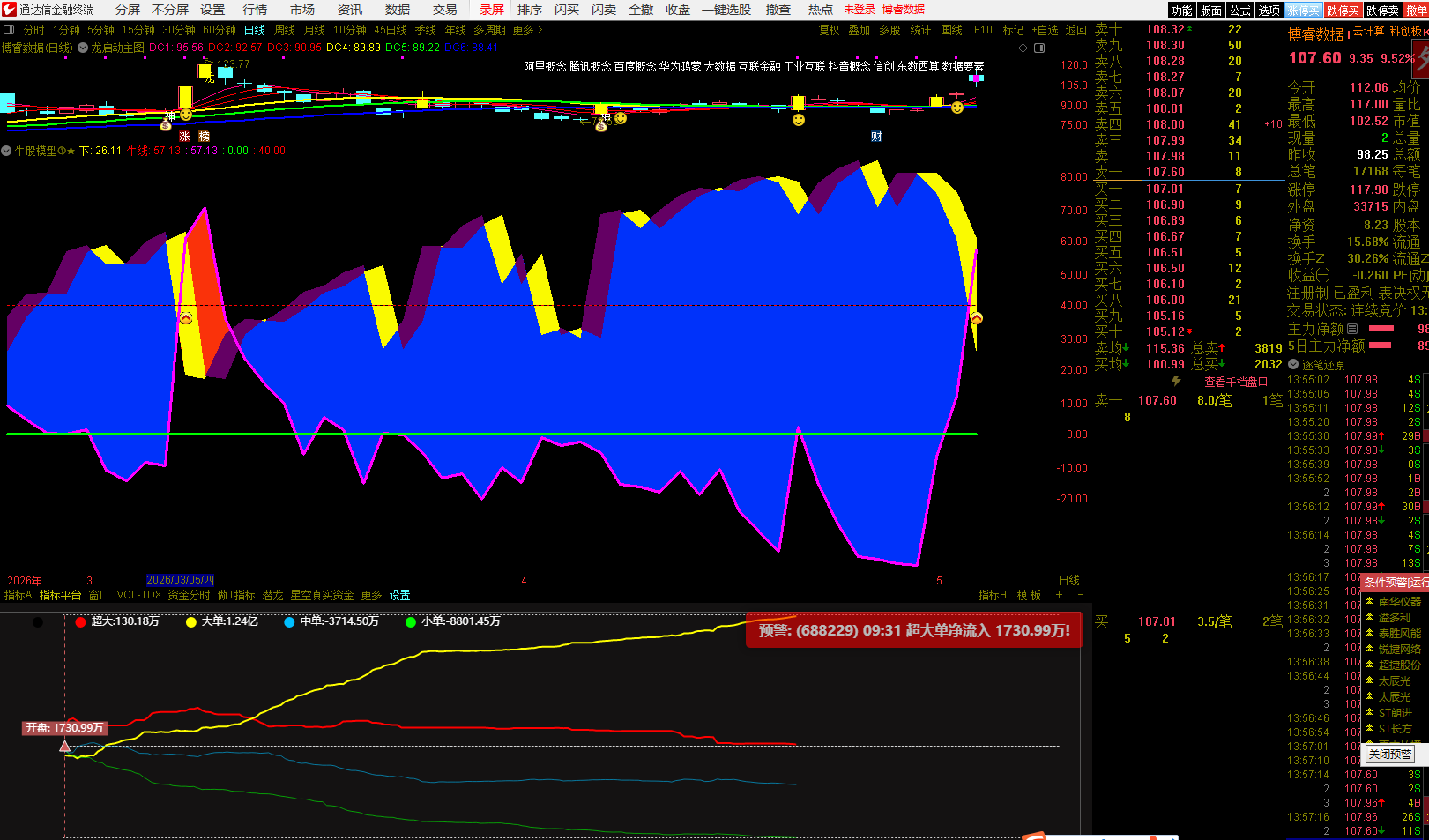
Task: Click the layout toggle icon before 分时
Action: point(9,30)
